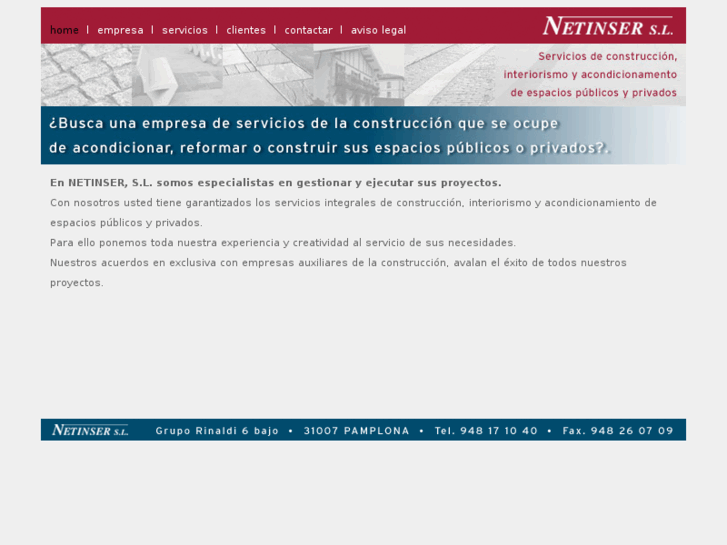Click footer text '31007 PAMPLONA'

(x=357, y=431)
